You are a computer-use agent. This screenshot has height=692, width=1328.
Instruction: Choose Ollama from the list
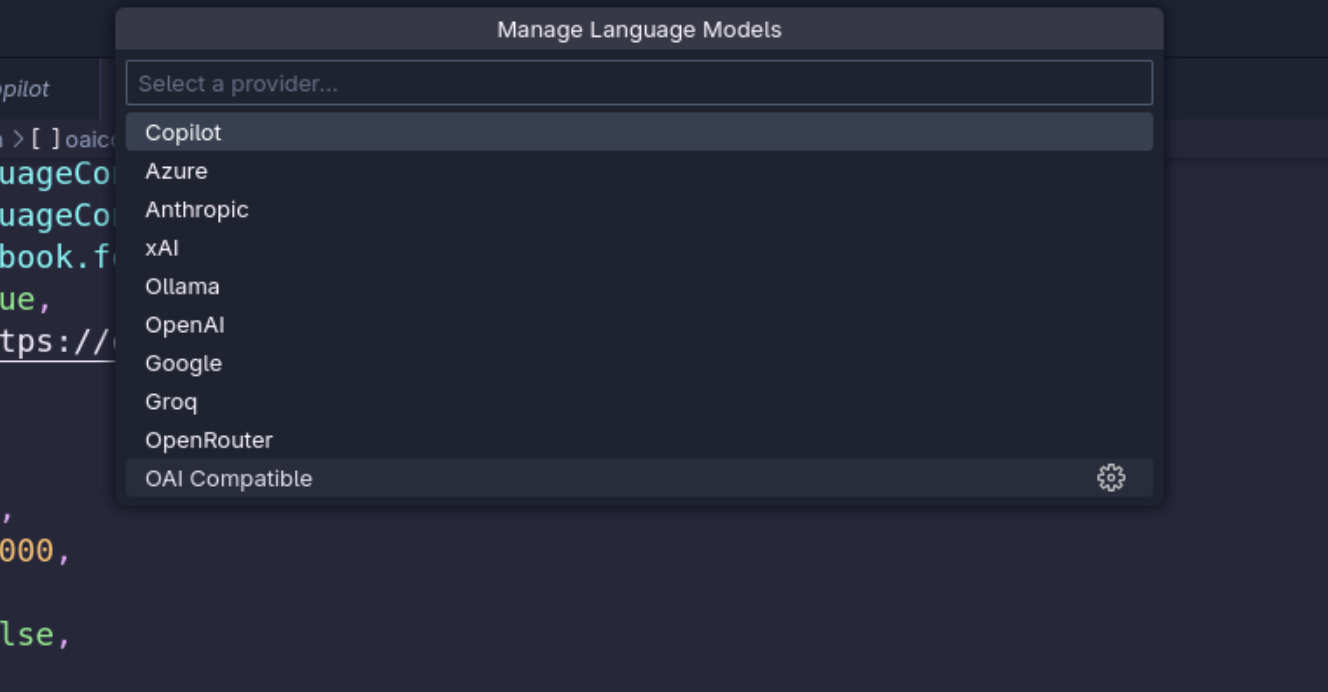[x=182, y=287]
